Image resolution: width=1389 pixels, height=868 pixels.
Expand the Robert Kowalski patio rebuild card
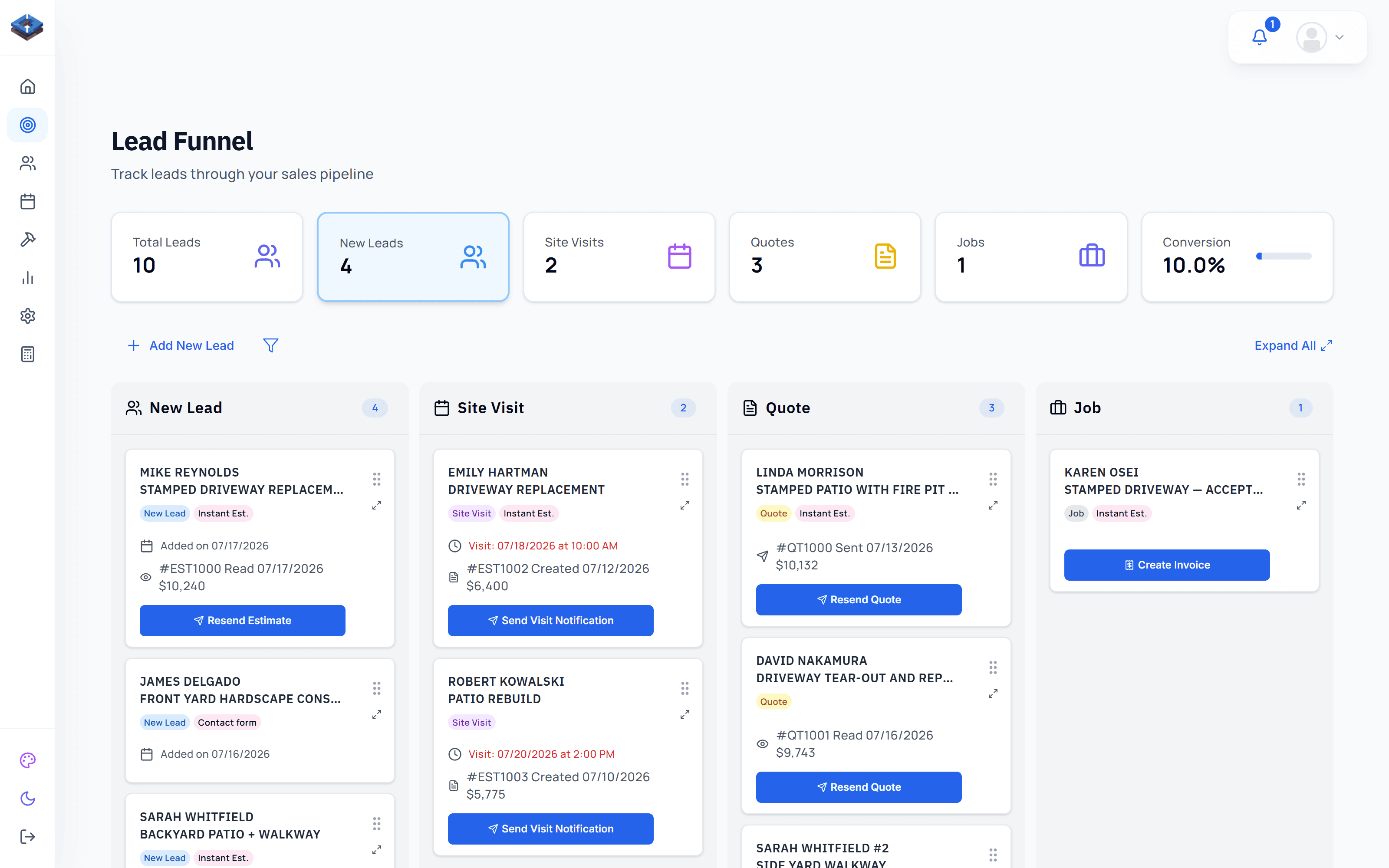(685, 714)
